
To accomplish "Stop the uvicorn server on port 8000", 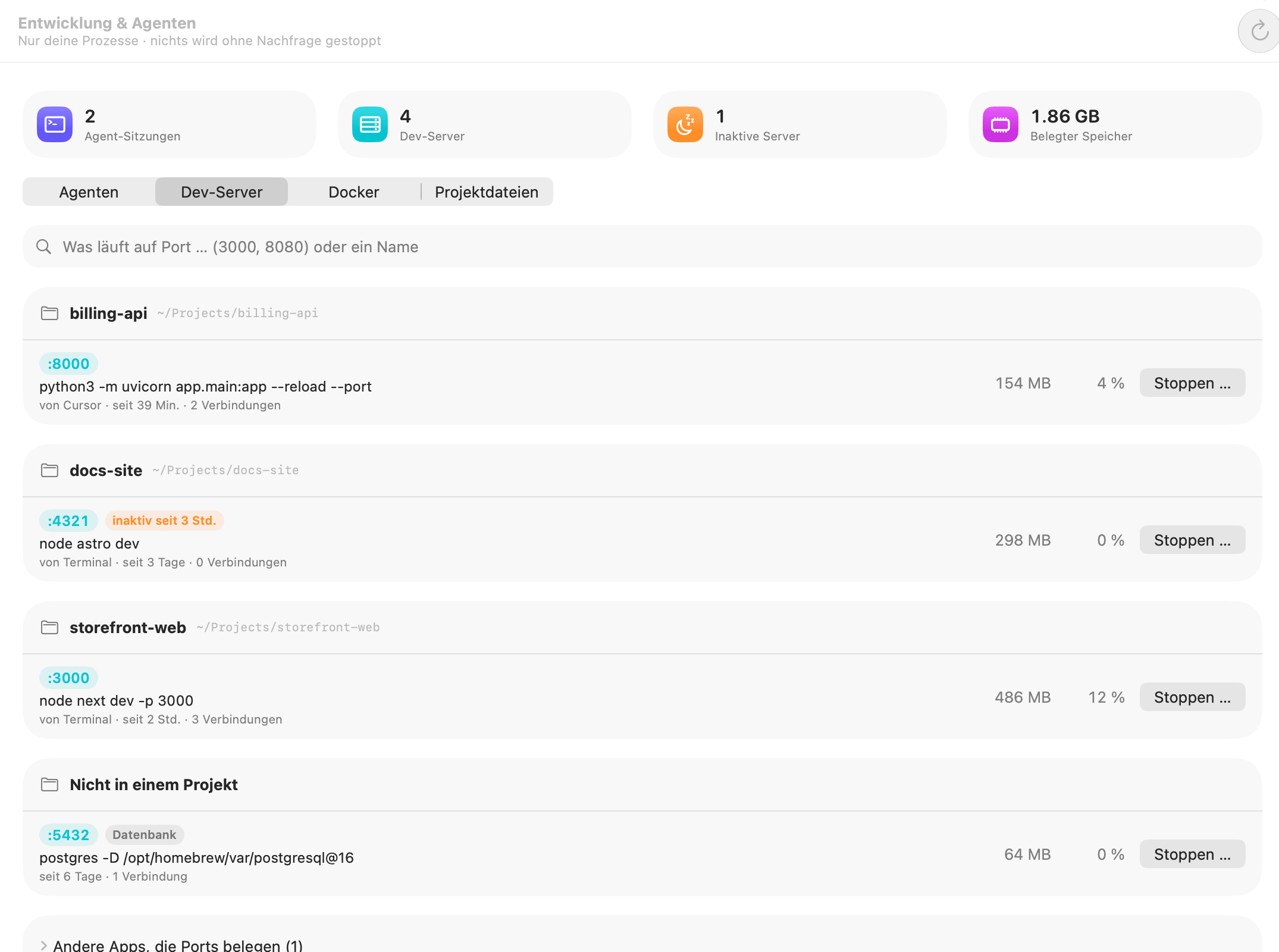I will (1192, 383).
